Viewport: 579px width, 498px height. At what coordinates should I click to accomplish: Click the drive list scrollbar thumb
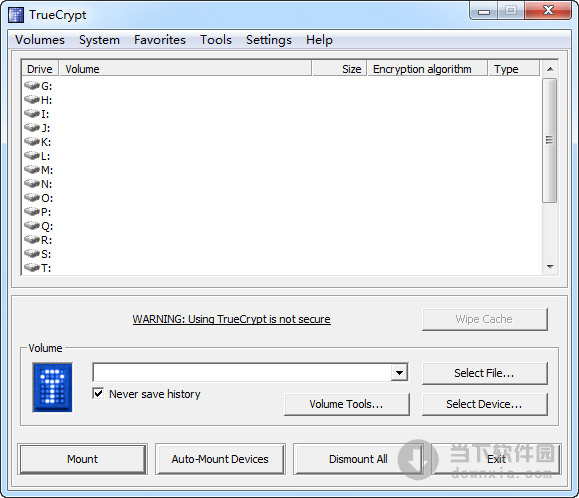point(550,140)
